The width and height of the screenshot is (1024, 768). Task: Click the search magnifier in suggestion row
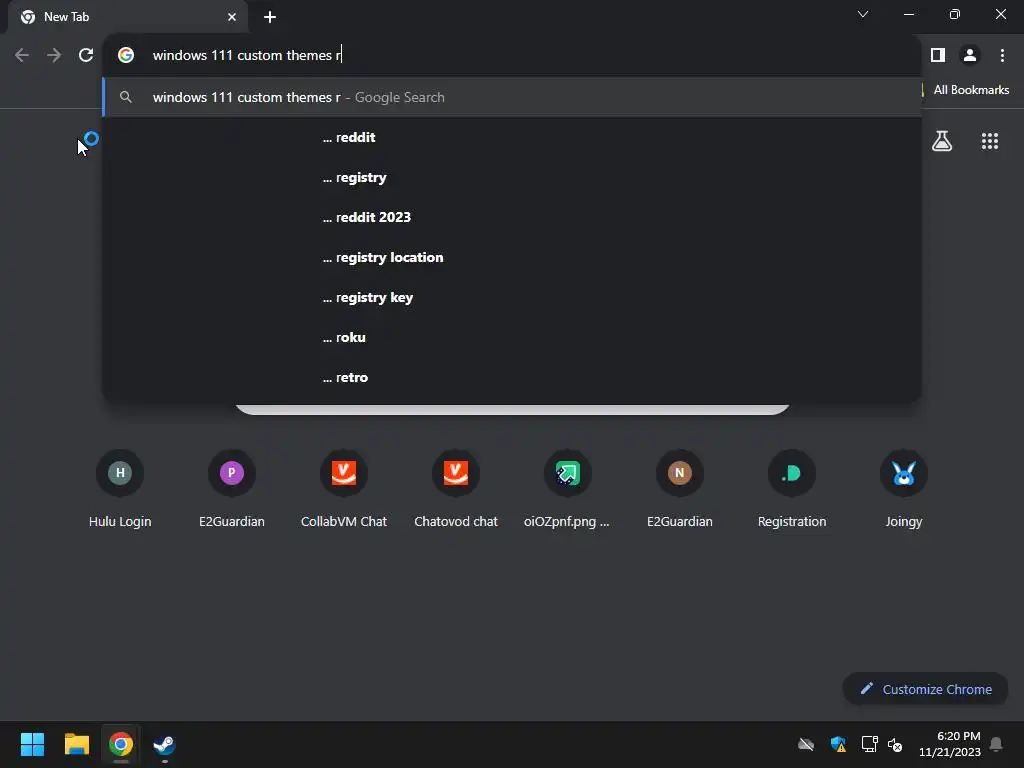point(126,97)
